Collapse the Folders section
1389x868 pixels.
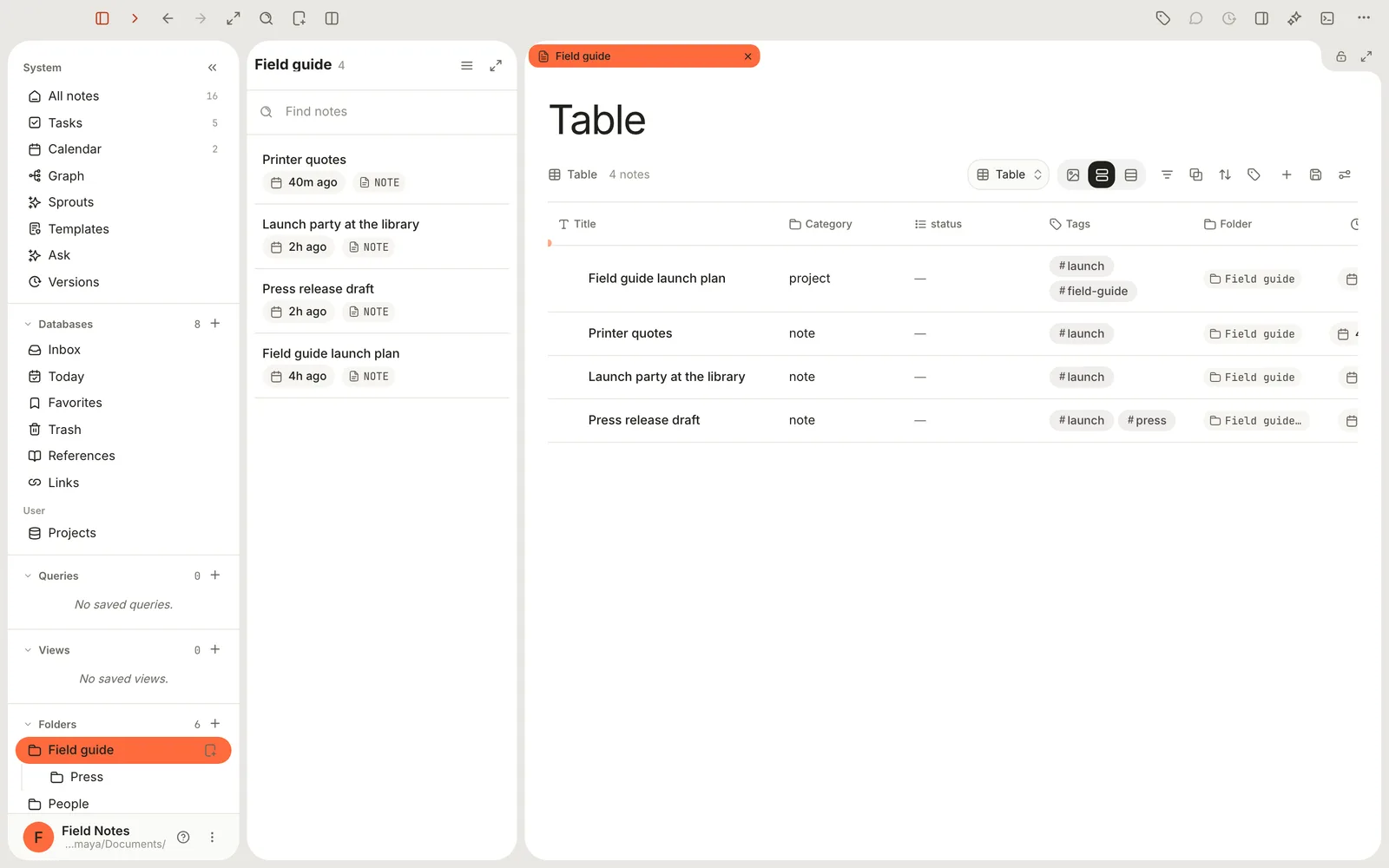click(x=28, y=725)
